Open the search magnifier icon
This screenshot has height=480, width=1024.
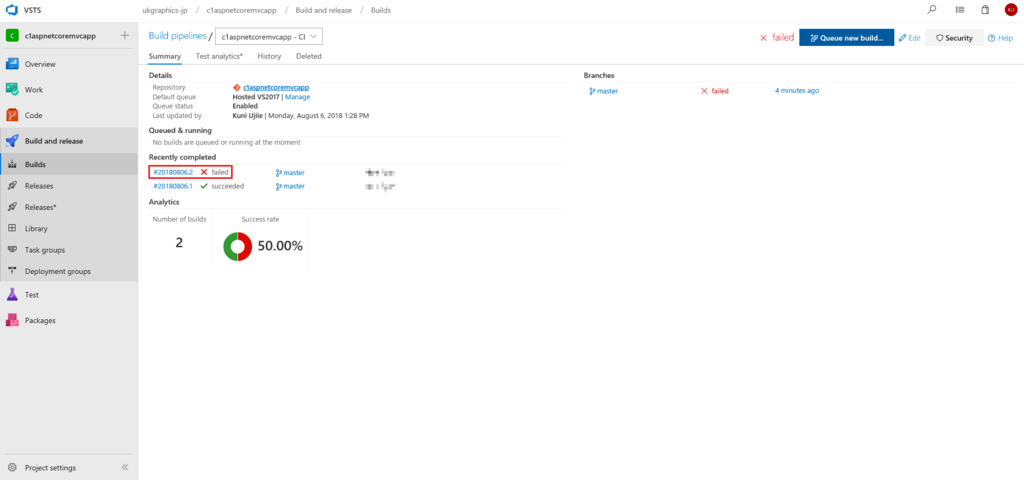[932, 10]
